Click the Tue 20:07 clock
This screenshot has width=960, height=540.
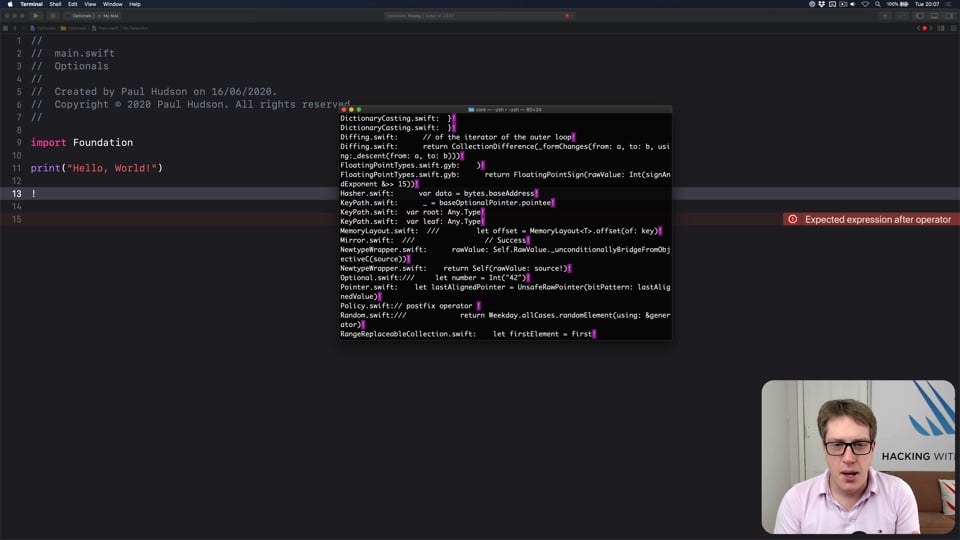pos(927,4)
